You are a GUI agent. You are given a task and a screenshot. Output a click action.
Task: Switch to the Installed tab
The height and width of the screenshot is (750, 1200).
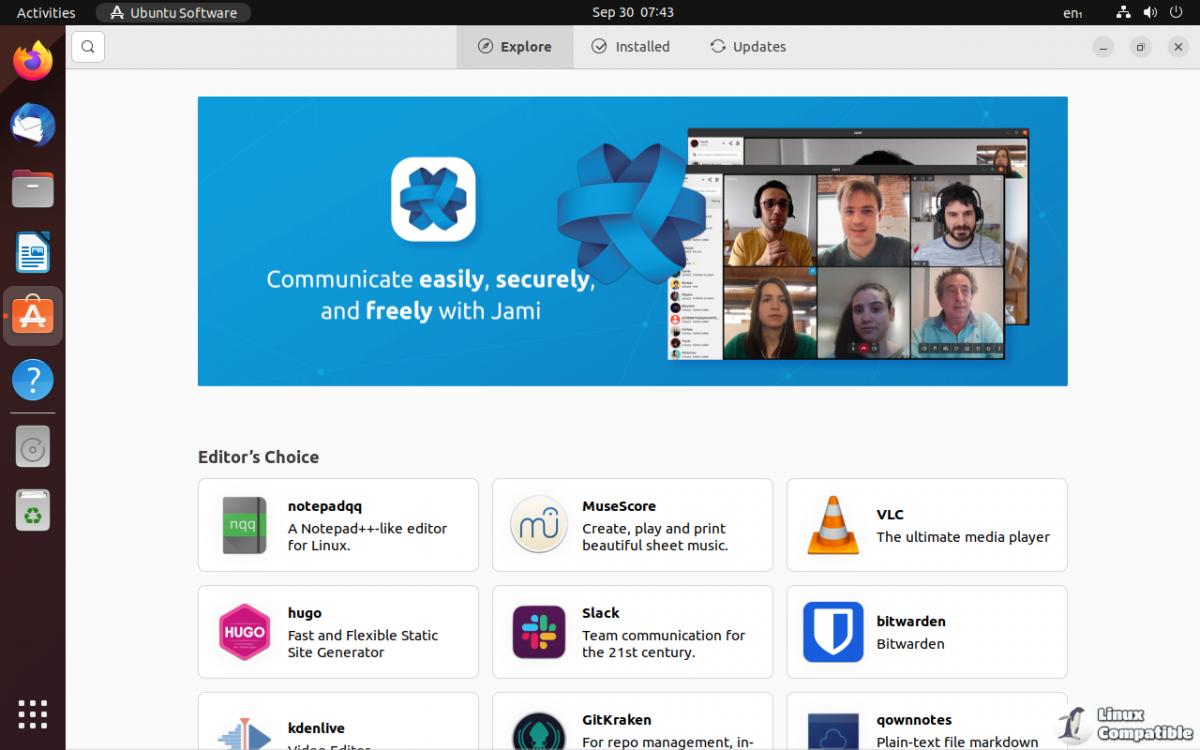630,47
